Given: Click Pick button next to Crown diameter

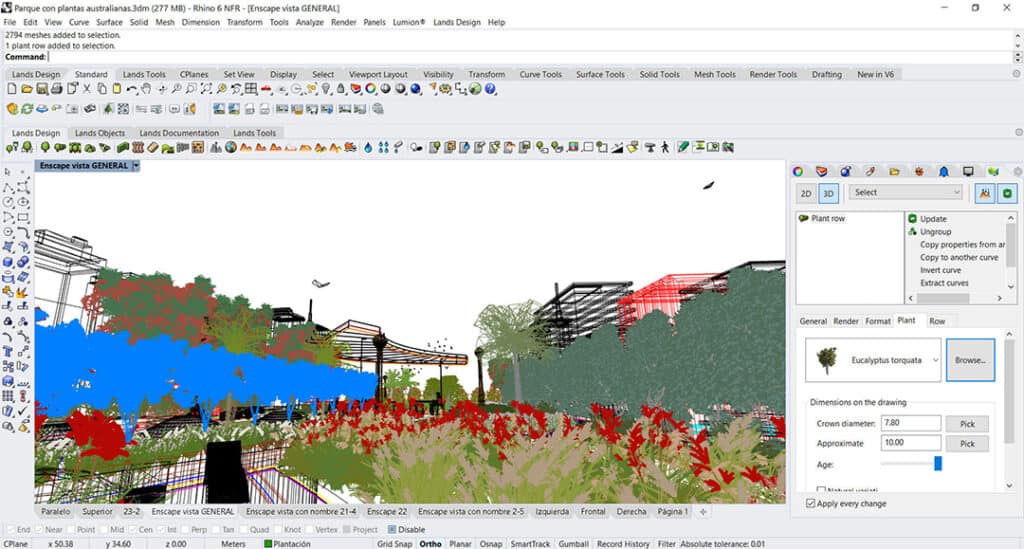Looking at the screenshot, I should point(967,424).
